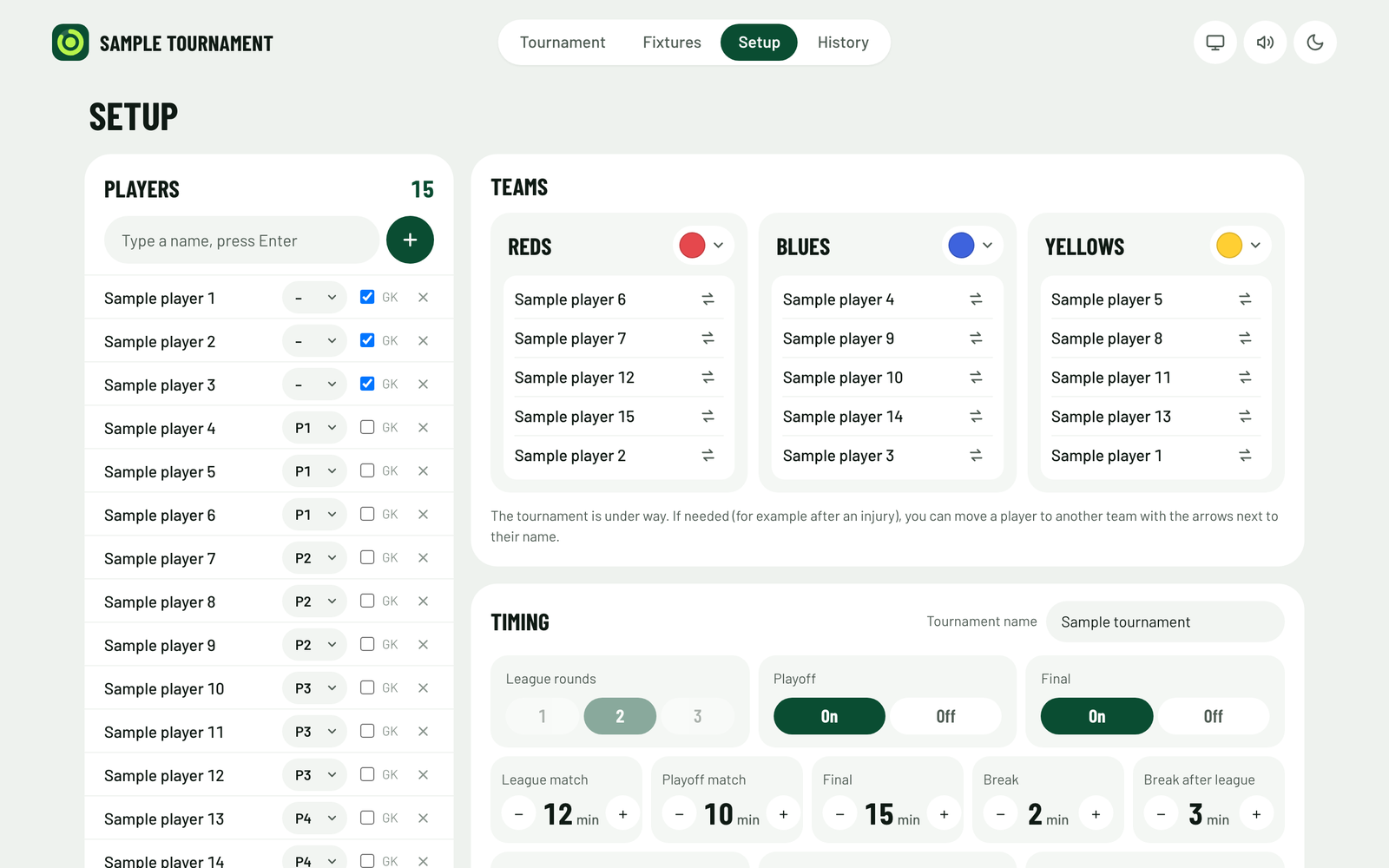The width and height of the screenshot is (1389, 868).
Task: Open P1 dropdown for Sample player 5
Action: [314, 471]
